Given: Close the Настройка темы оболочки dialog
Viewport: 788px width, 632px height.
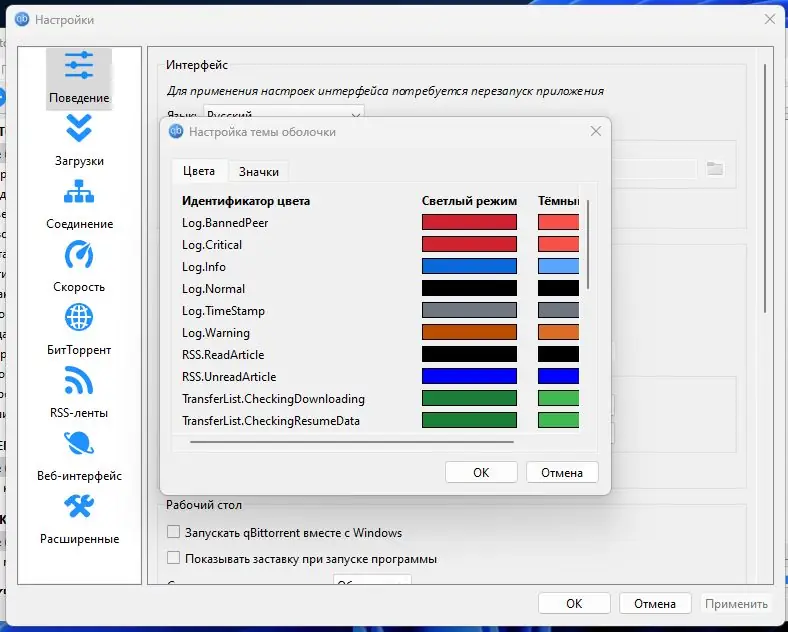Looking at the screenshot, I should (x=596, y=131).
